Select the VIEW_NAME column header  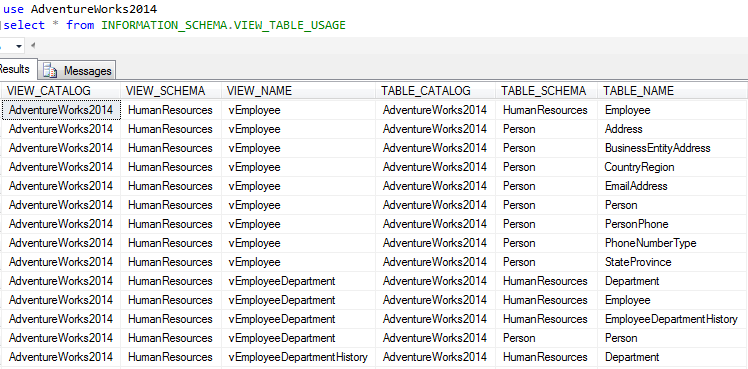pos(299,91)
